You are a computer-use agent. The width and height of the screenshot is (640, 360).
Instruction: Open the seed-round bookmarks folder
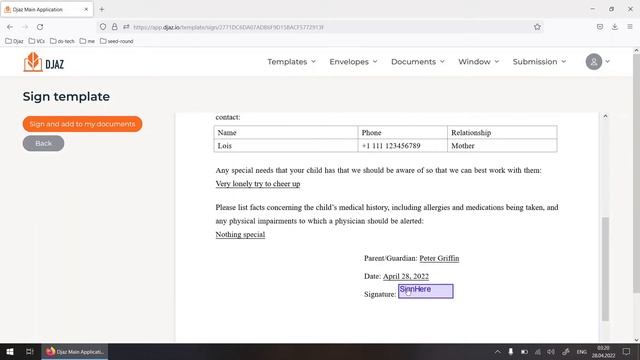116,41
